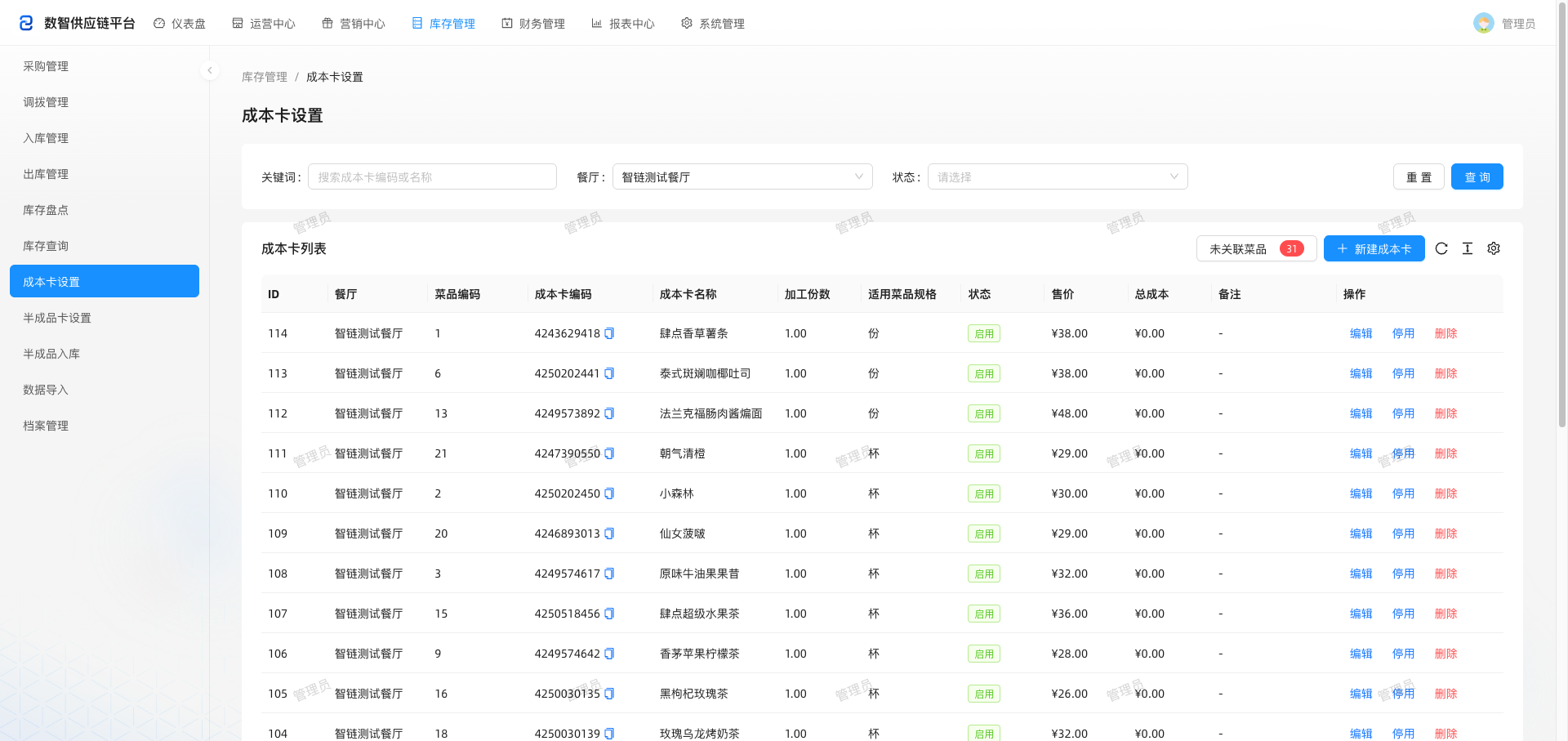The image size is (1568, 741).
Task: Open the column height density icon
Action: 1468,248
